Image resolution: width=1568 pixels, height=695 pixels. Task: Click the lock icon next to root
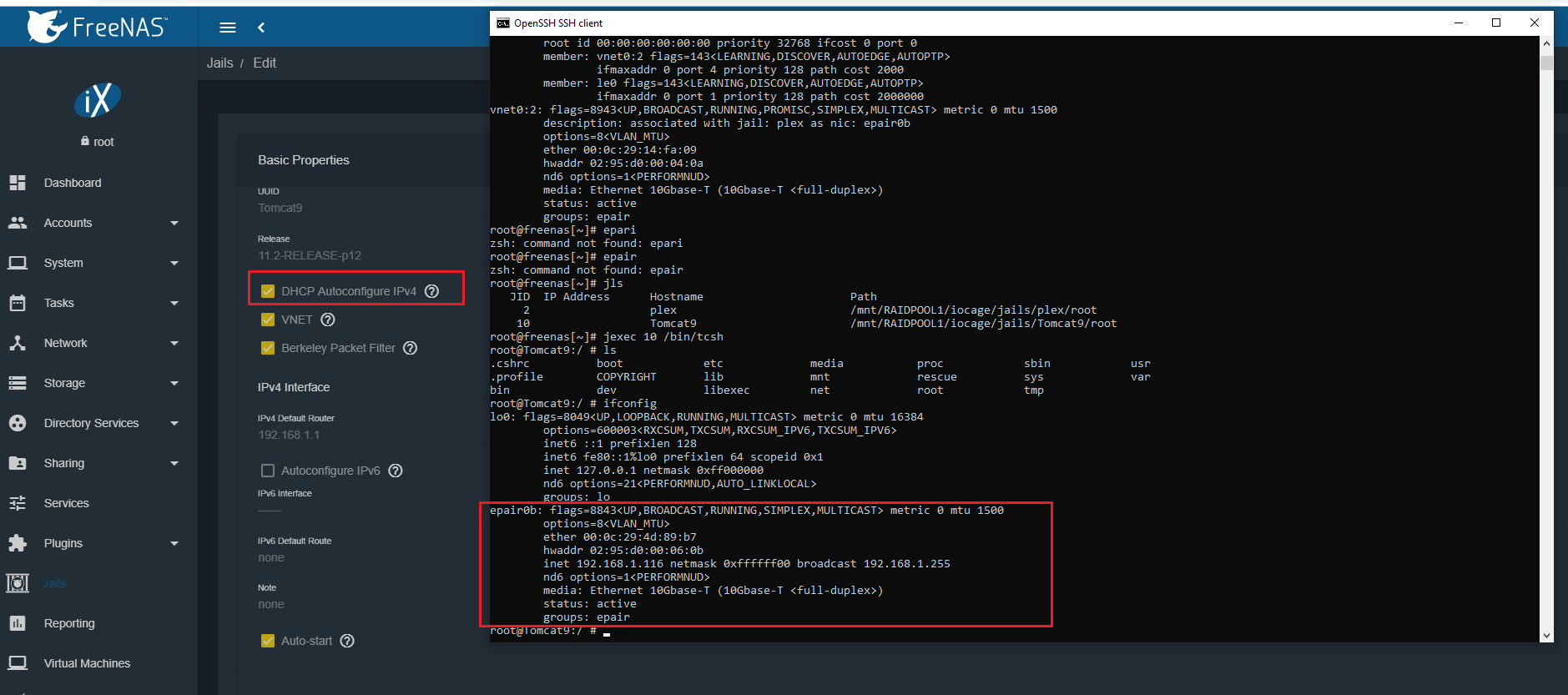(85, 141)
